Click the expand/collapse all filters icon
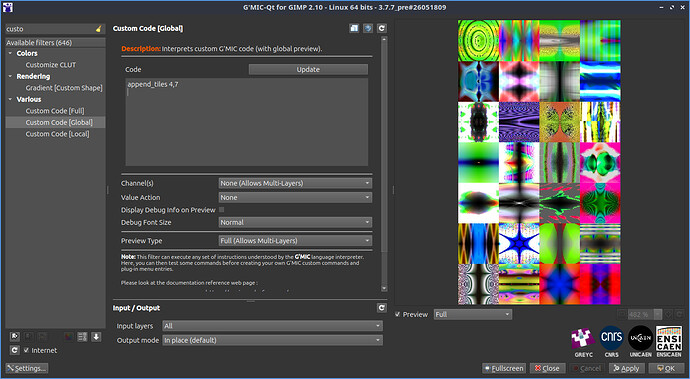 (82, 337)
